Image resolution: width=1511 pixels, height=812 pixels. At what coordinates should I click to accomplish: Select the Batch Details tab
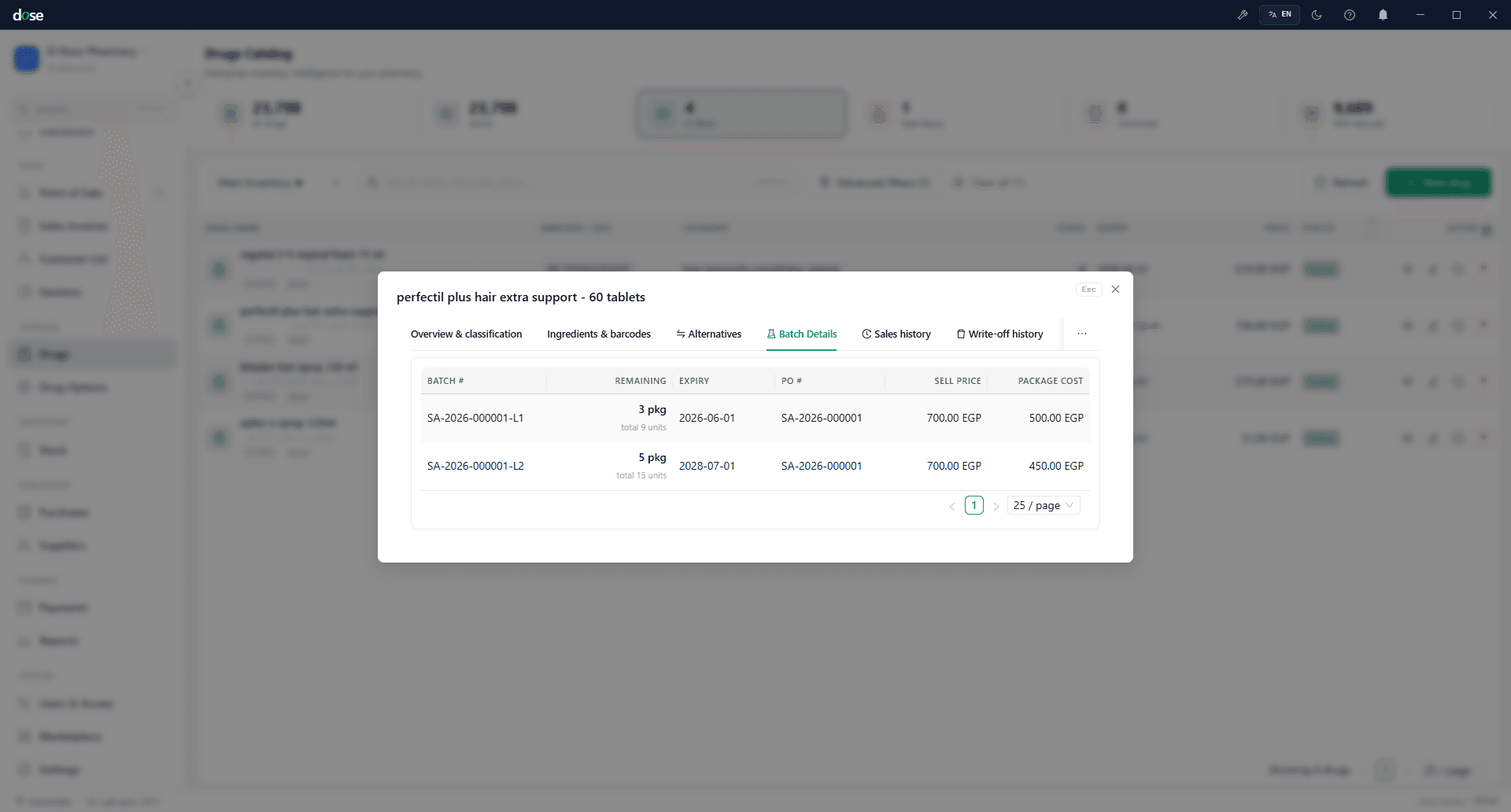pos(801,334)
